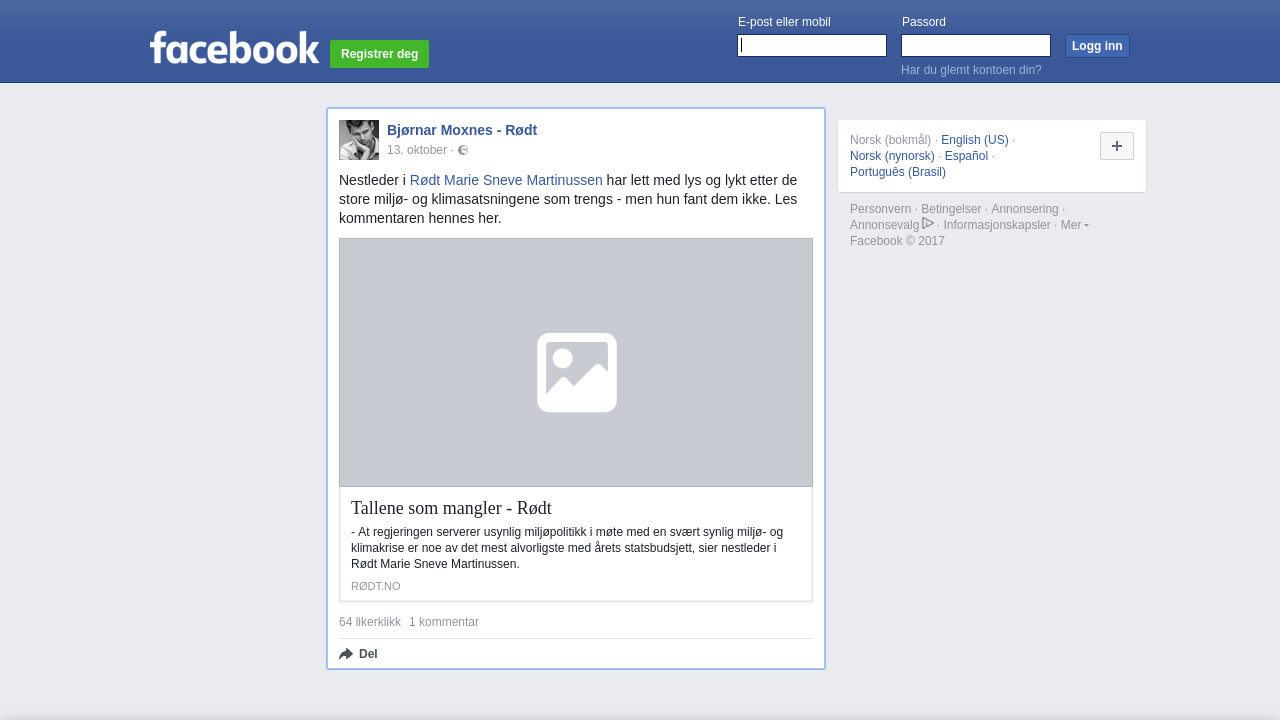Click the article description text about regjeringen
The image size is (1280, 720).
pyautogui.click(x=567, y=548)
